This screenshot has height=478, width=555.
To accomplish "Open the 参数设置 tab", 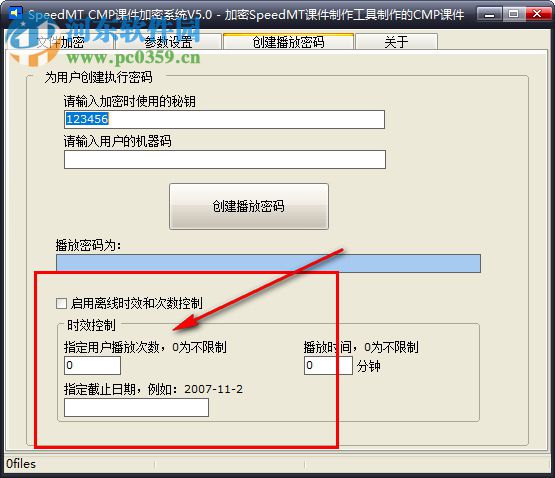I will pos(168,42).
